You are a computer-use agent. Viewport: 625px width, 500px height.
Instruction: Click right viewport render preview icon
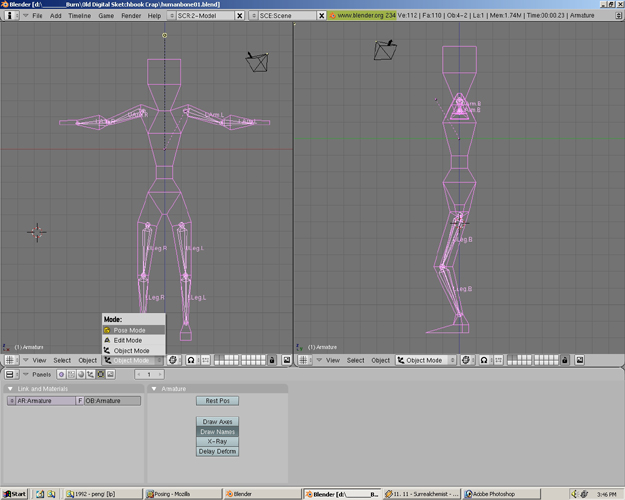pyautogui.click(x=580, y=360)
